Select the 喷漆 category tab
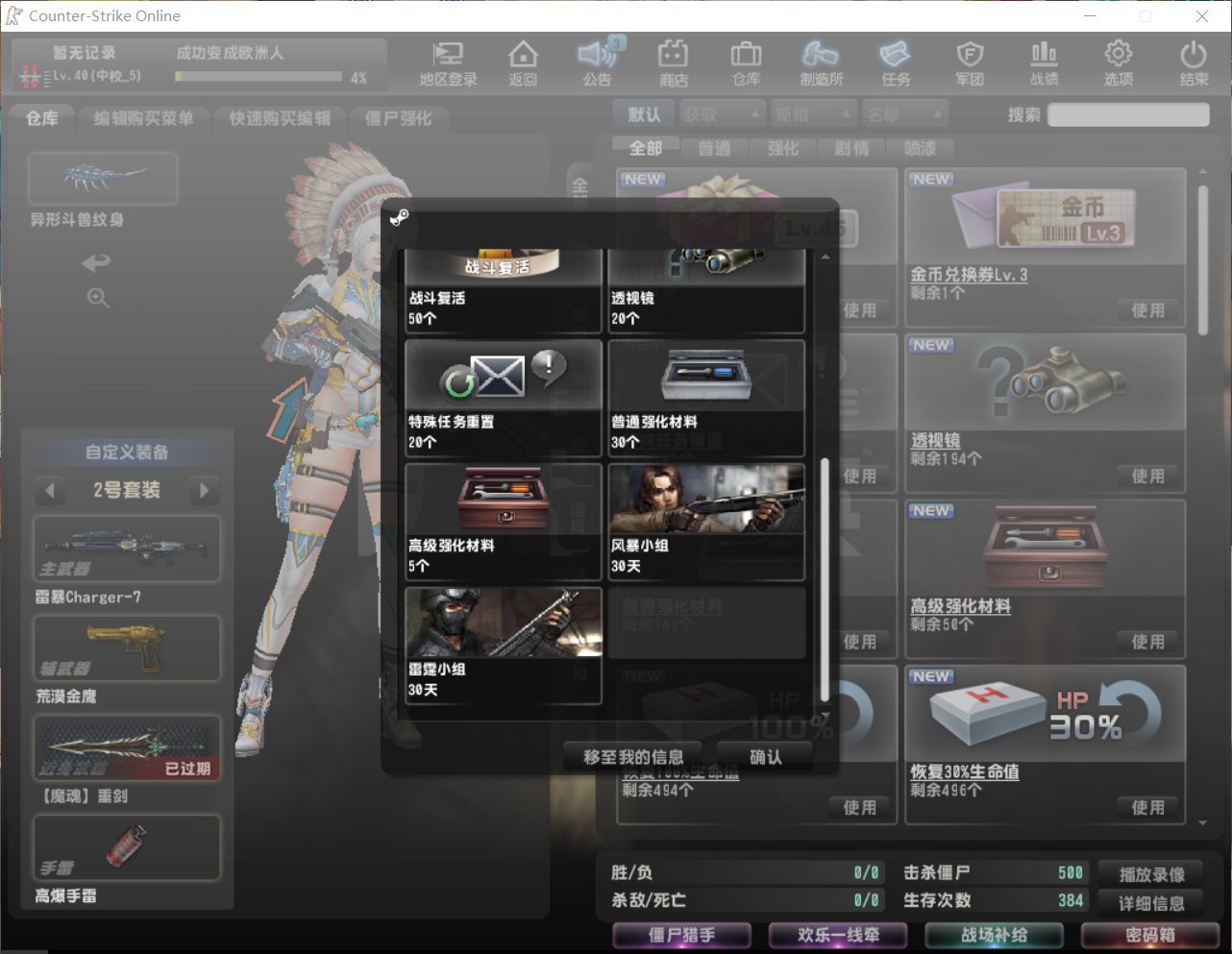 pyautogui.click(x=920, y=148)
